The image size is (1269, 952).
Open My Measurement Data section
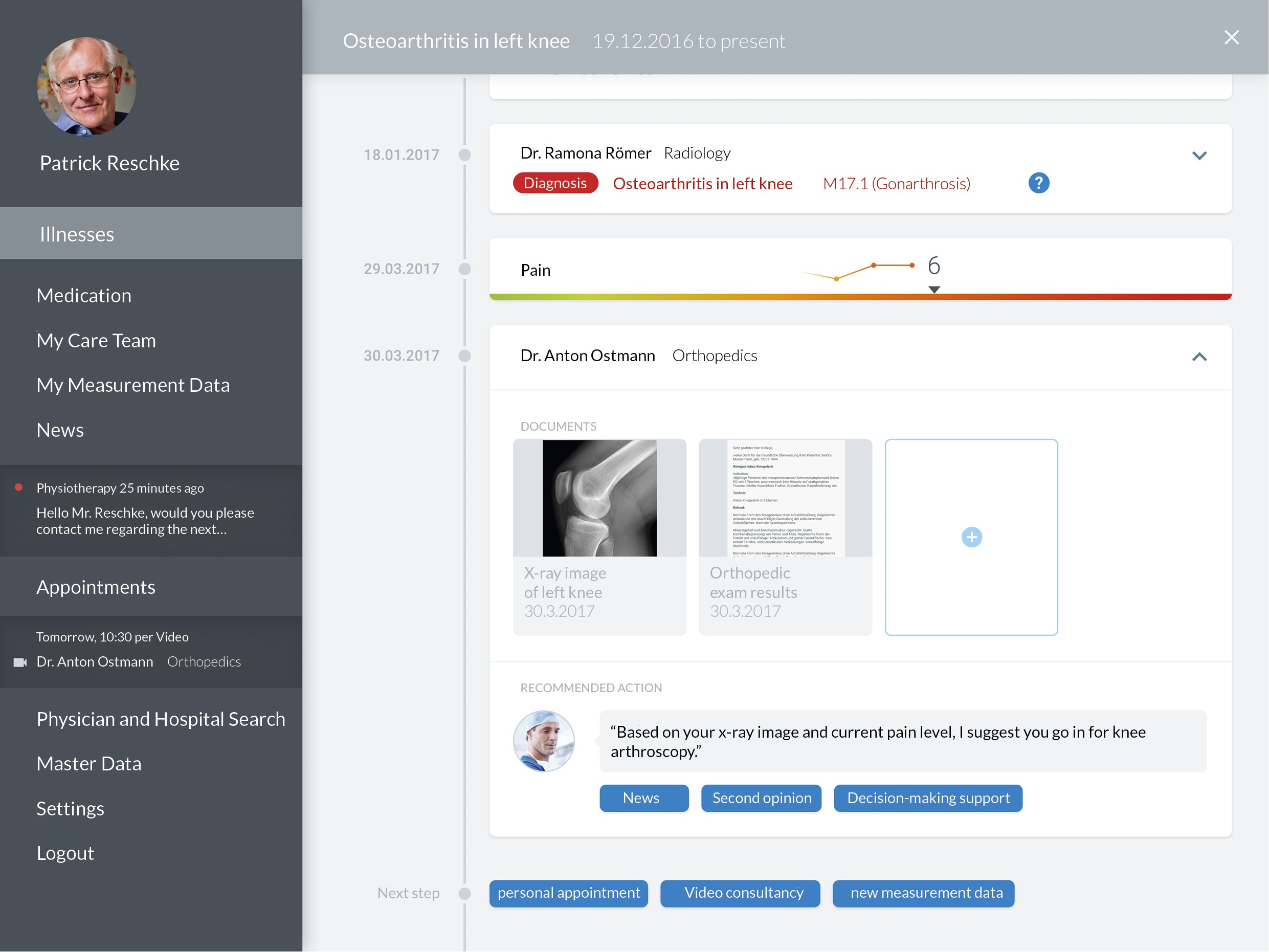133,385
